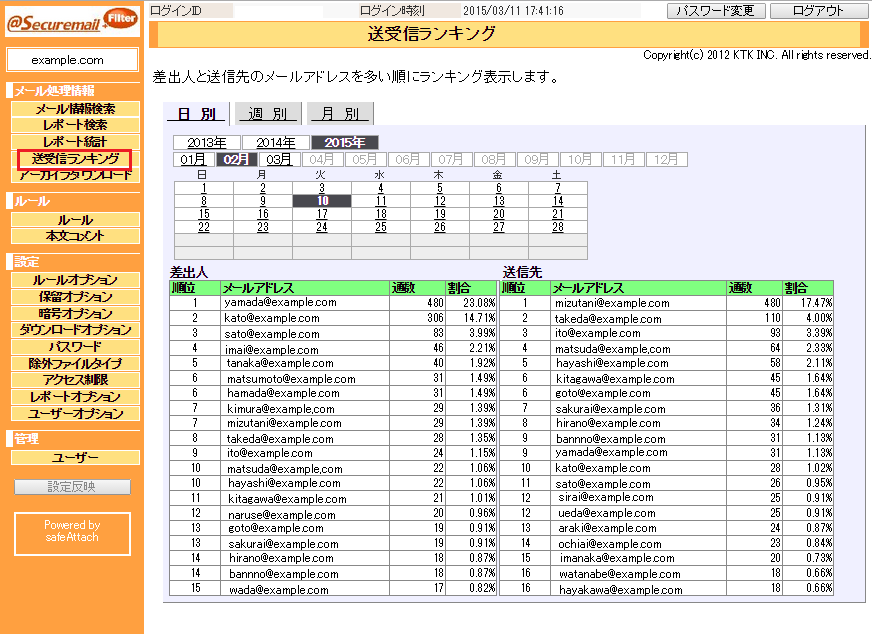Click recipient mizutani@example.com in 送信先 table
Viewport: 872px width, 634px height.
[612, 303]
